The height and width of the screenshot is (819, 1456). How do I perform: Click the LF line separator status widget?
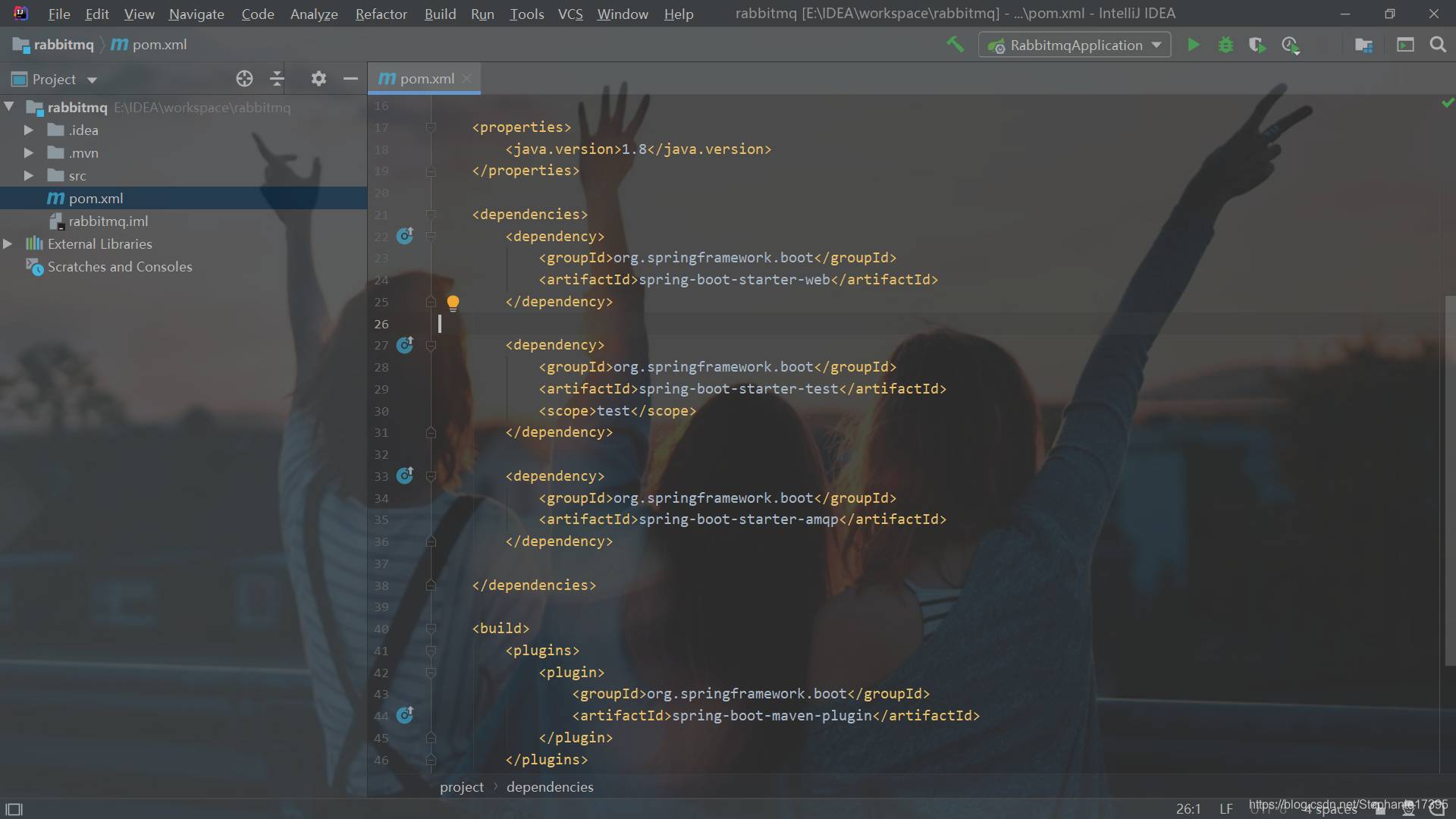coord(1226,809)
